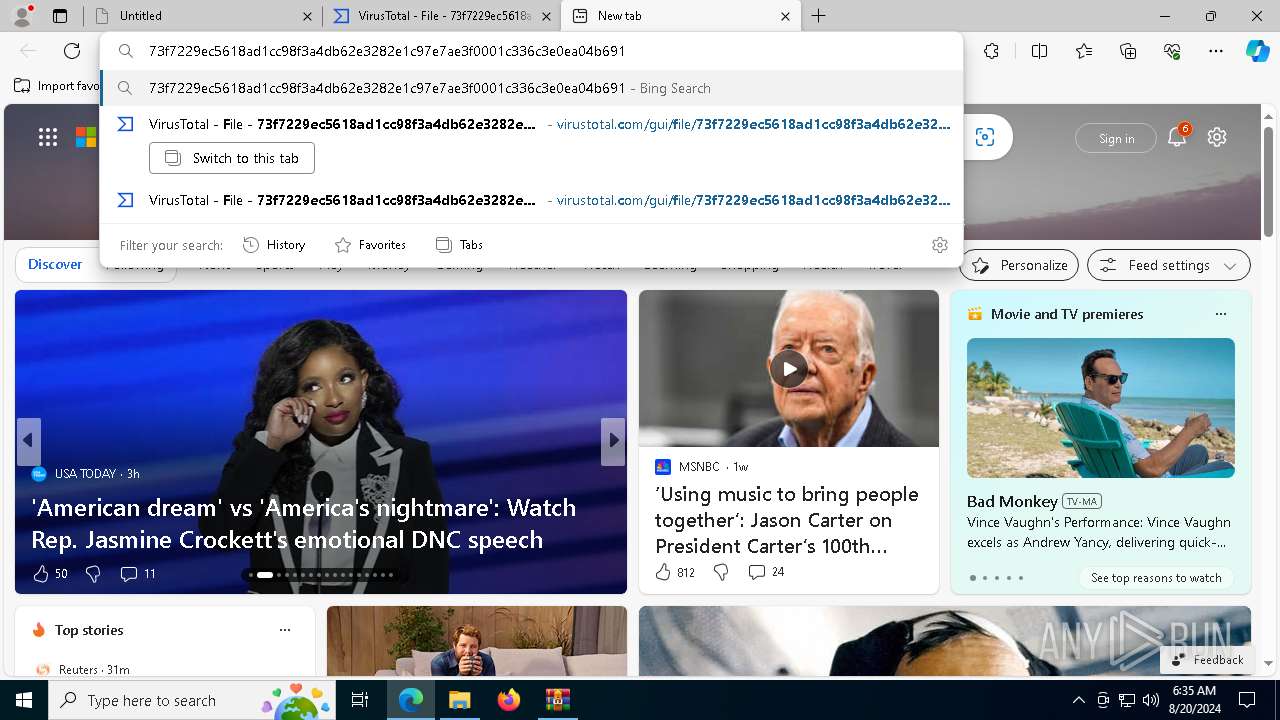Filter search by Favorites
This screenshot has height=720, width=1280.
tap(370, 245)
